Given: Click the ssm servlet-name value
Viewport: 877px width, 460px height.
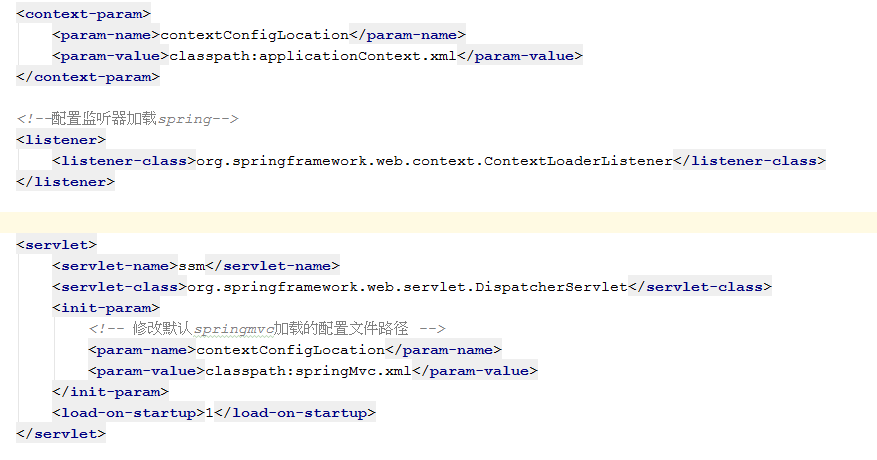Looking at the screenshot, I should (192, 266).
